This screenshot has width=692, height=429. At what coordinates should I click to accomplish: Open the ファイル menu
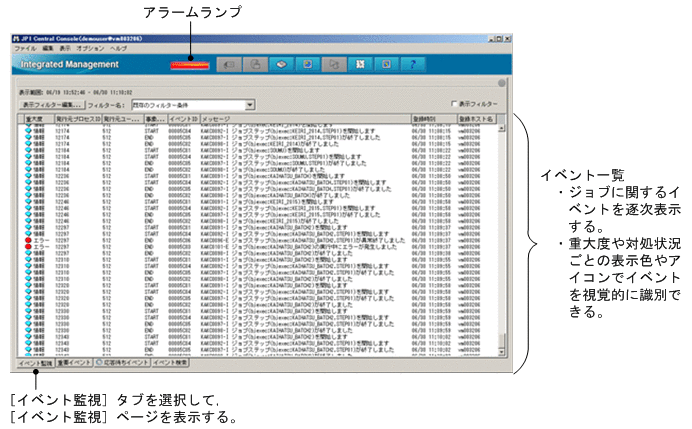click(x=26, y=48)
